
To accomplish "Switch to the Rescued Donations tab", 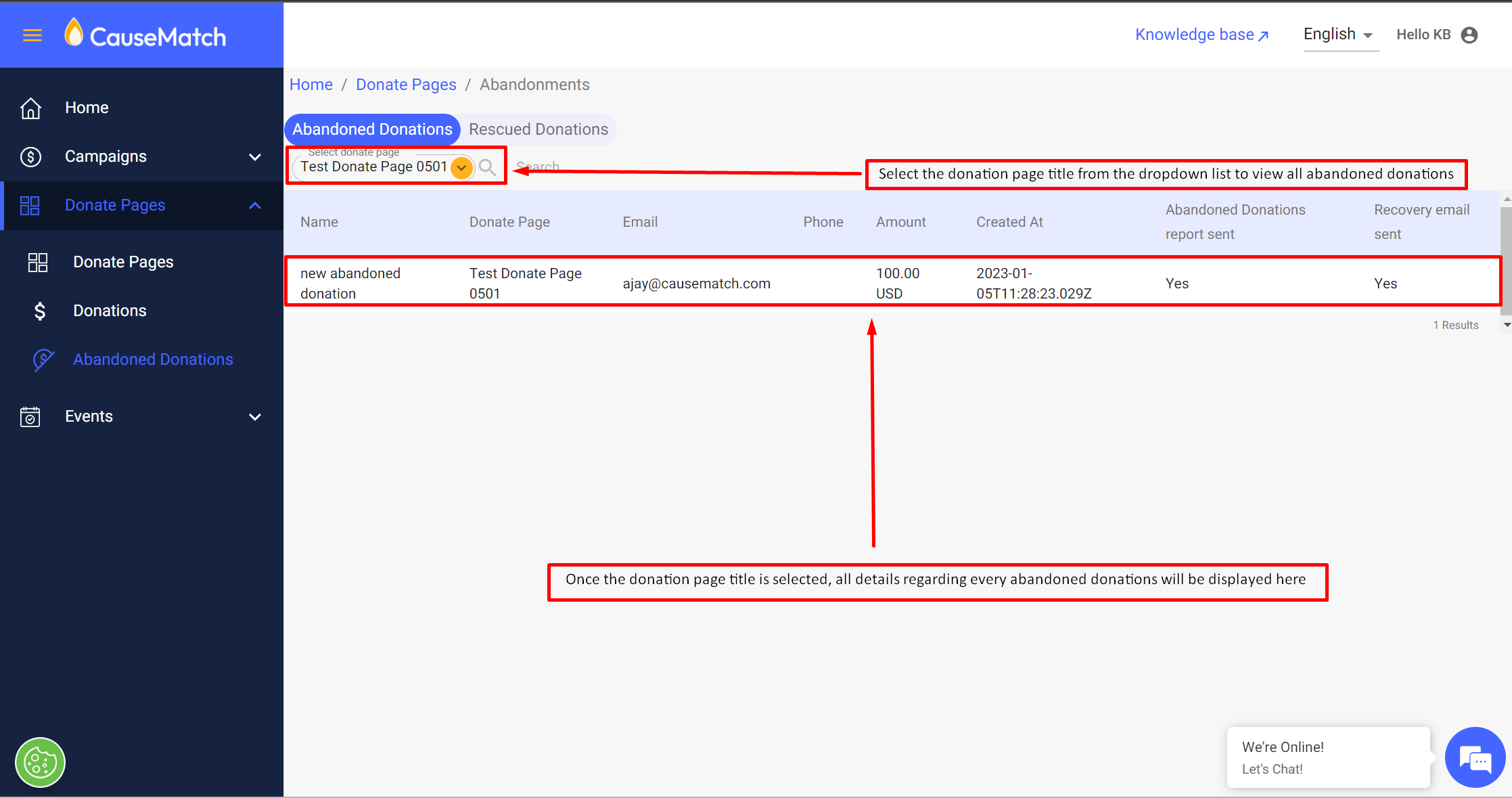I will (539, 129).
